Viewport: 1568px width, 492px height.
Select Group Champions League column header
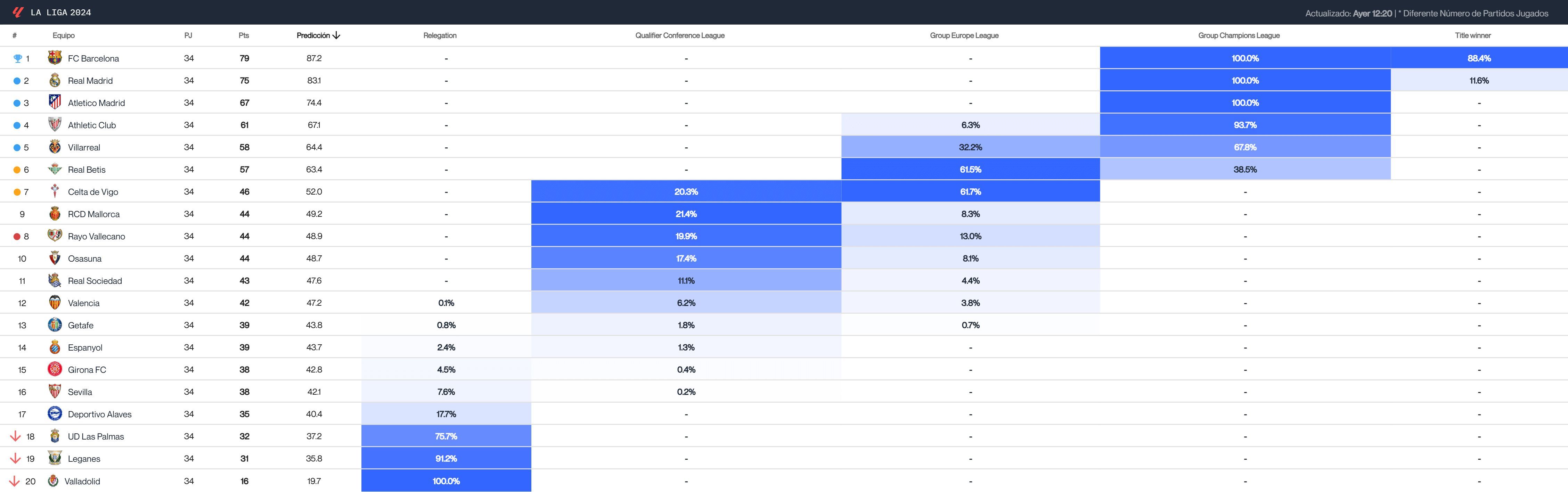(1239, 35)
